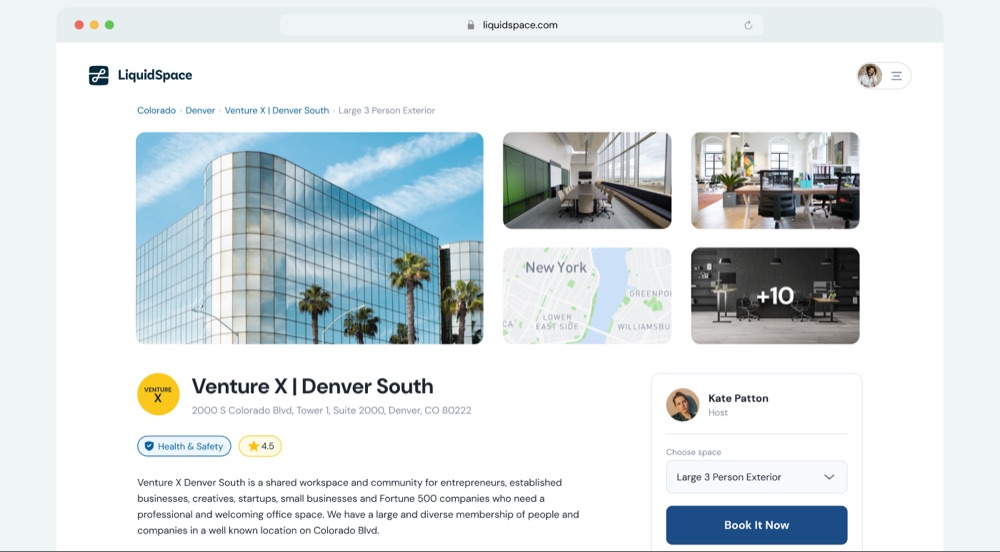Click the LiquidSpace logo icon
Screen dimensions: 1000x552
click(98, 75)
